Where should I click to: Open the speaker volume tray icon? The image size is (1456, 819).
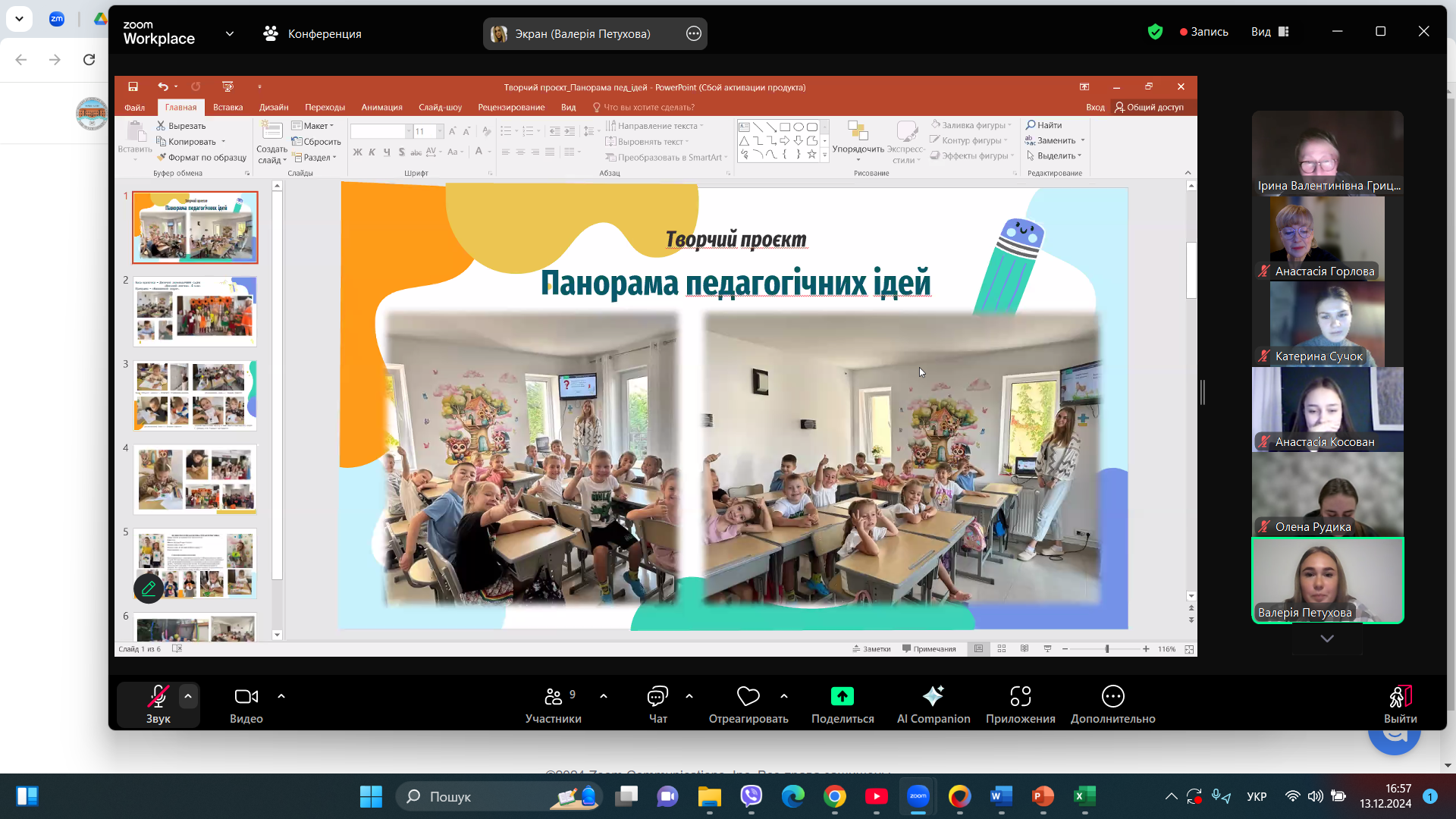pyautogui.click(x=1315, y=796)
